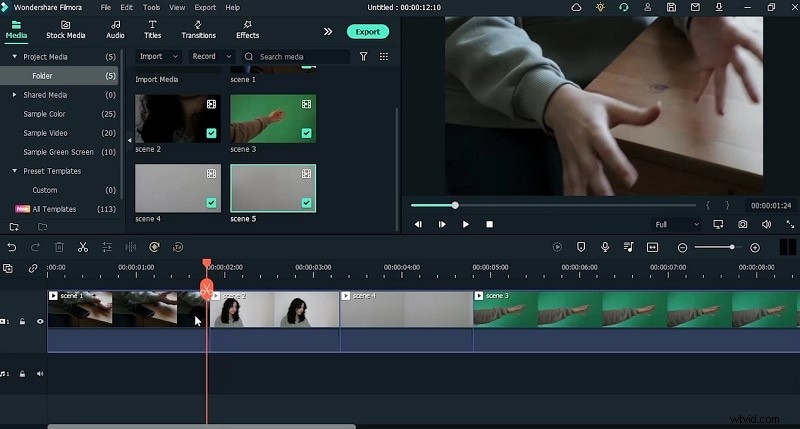This screenshot has height=429, width=800.
Task: Open the Stock Media tab
Action: tap(65, 30)
